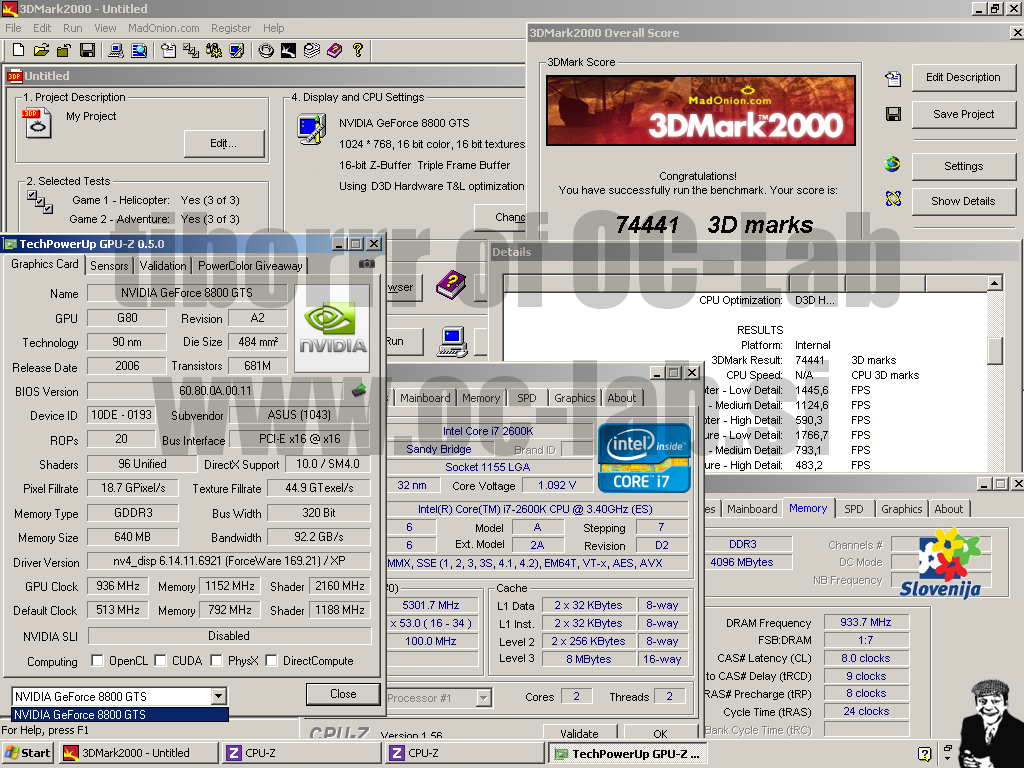Click the Close project folder toolbar icon

[x=64, y=50]
